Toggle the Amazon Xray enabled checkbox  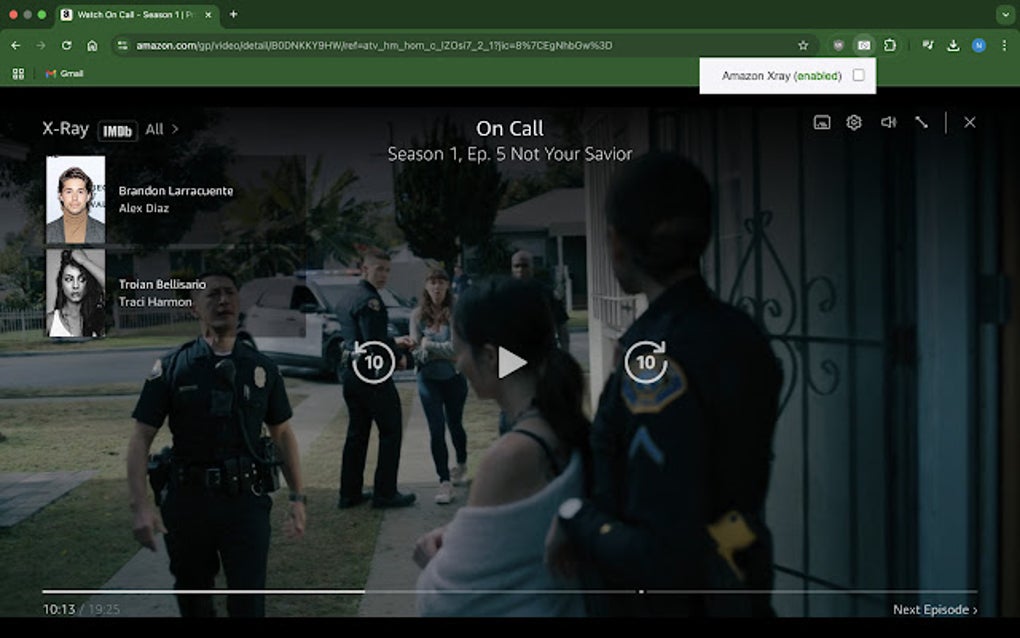pos(858,75)
